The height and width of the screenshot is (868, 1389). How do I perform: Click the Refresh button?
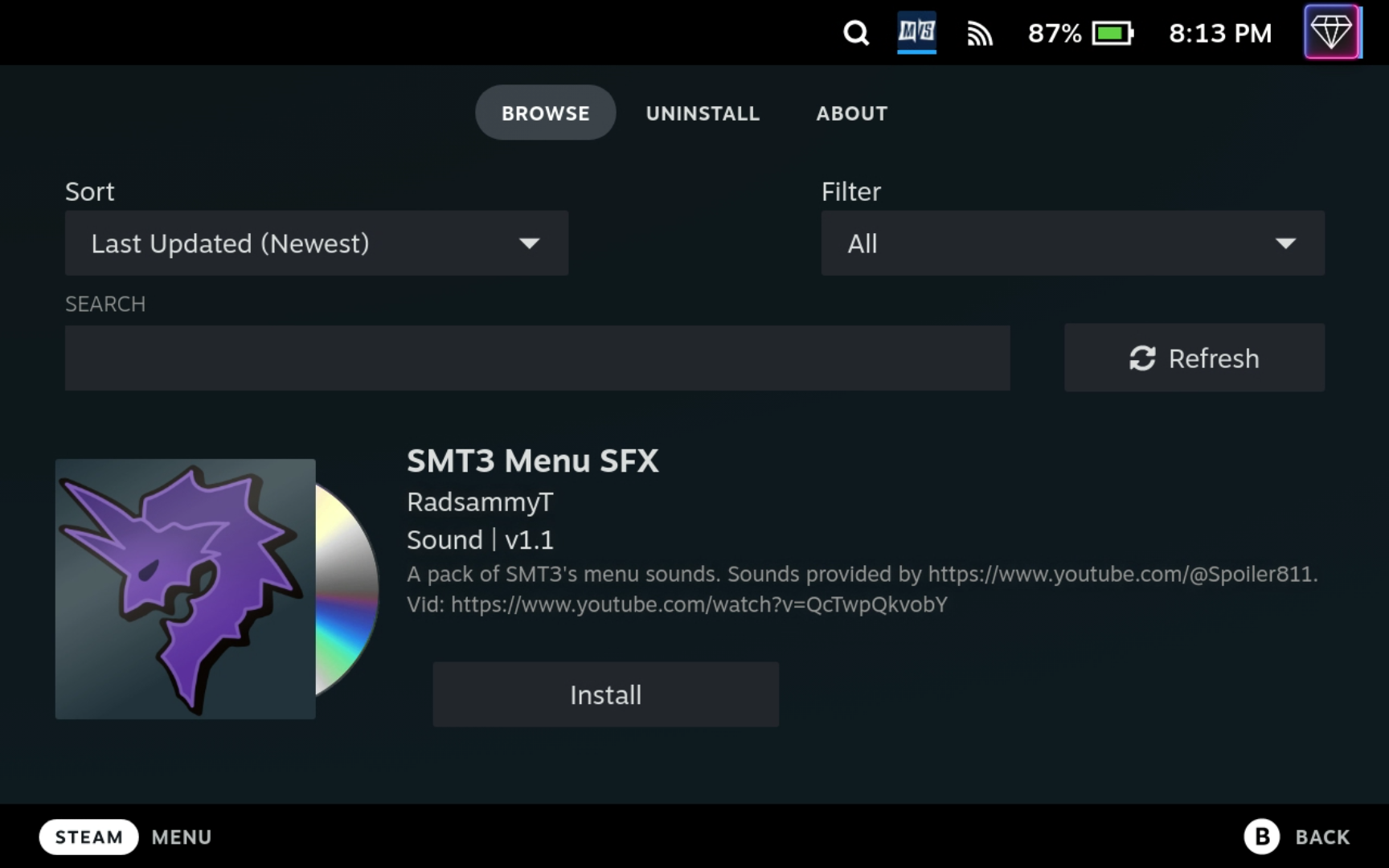click(1194, 358)
